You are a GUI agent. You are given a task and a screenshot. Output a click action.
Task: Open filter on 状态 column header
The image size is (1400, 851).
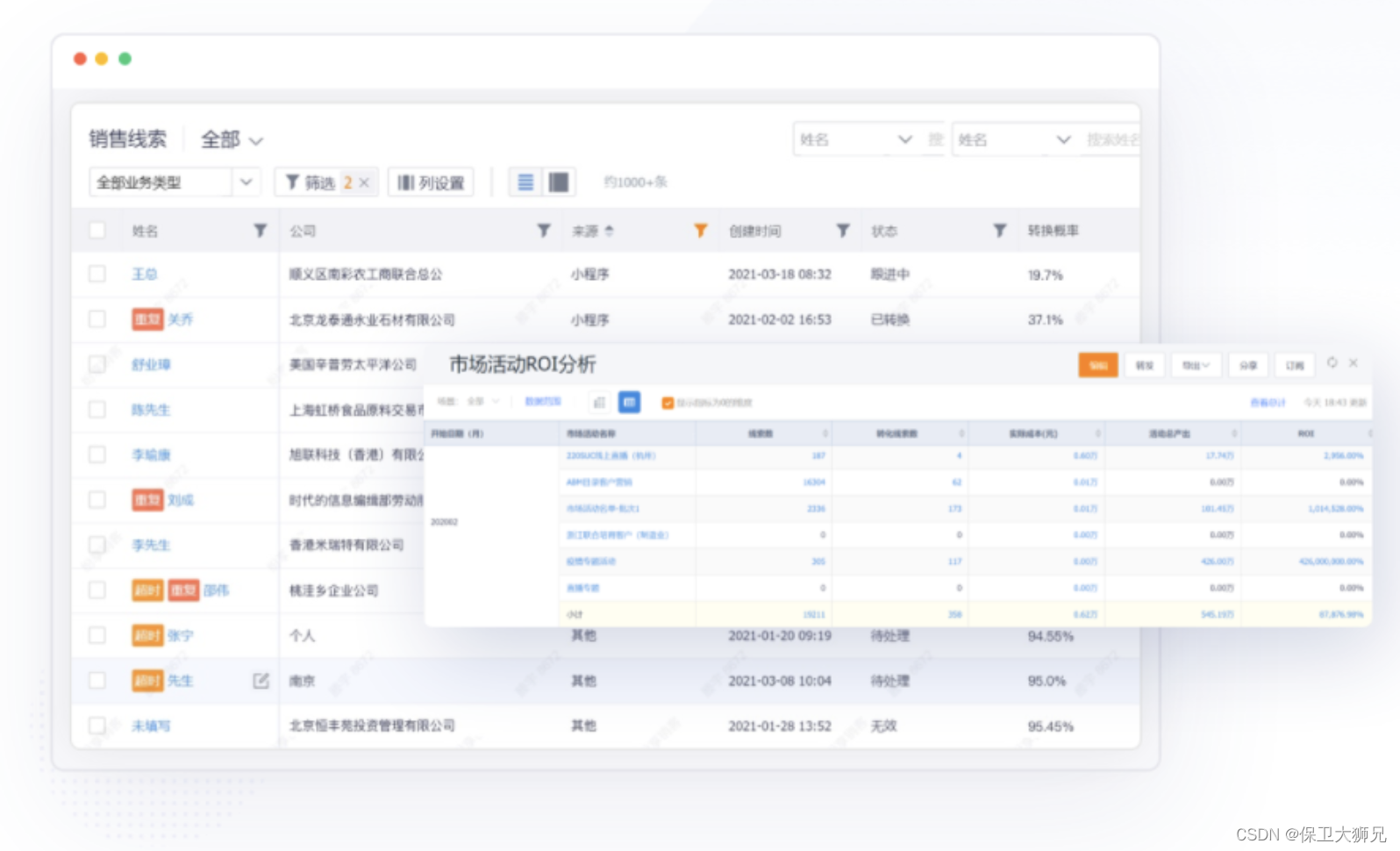(999, 231)
